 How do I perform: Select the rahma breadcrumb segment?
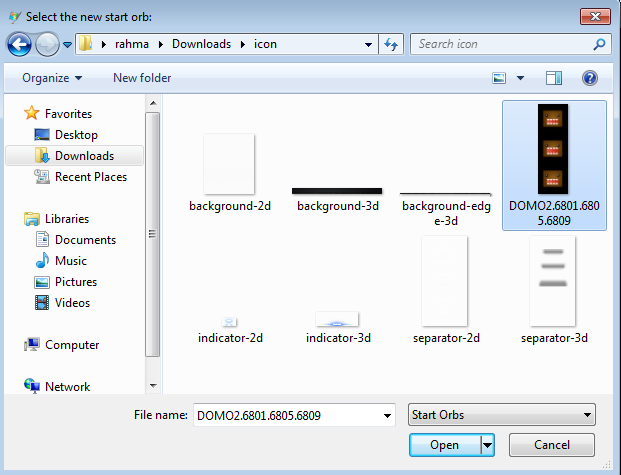131,44
